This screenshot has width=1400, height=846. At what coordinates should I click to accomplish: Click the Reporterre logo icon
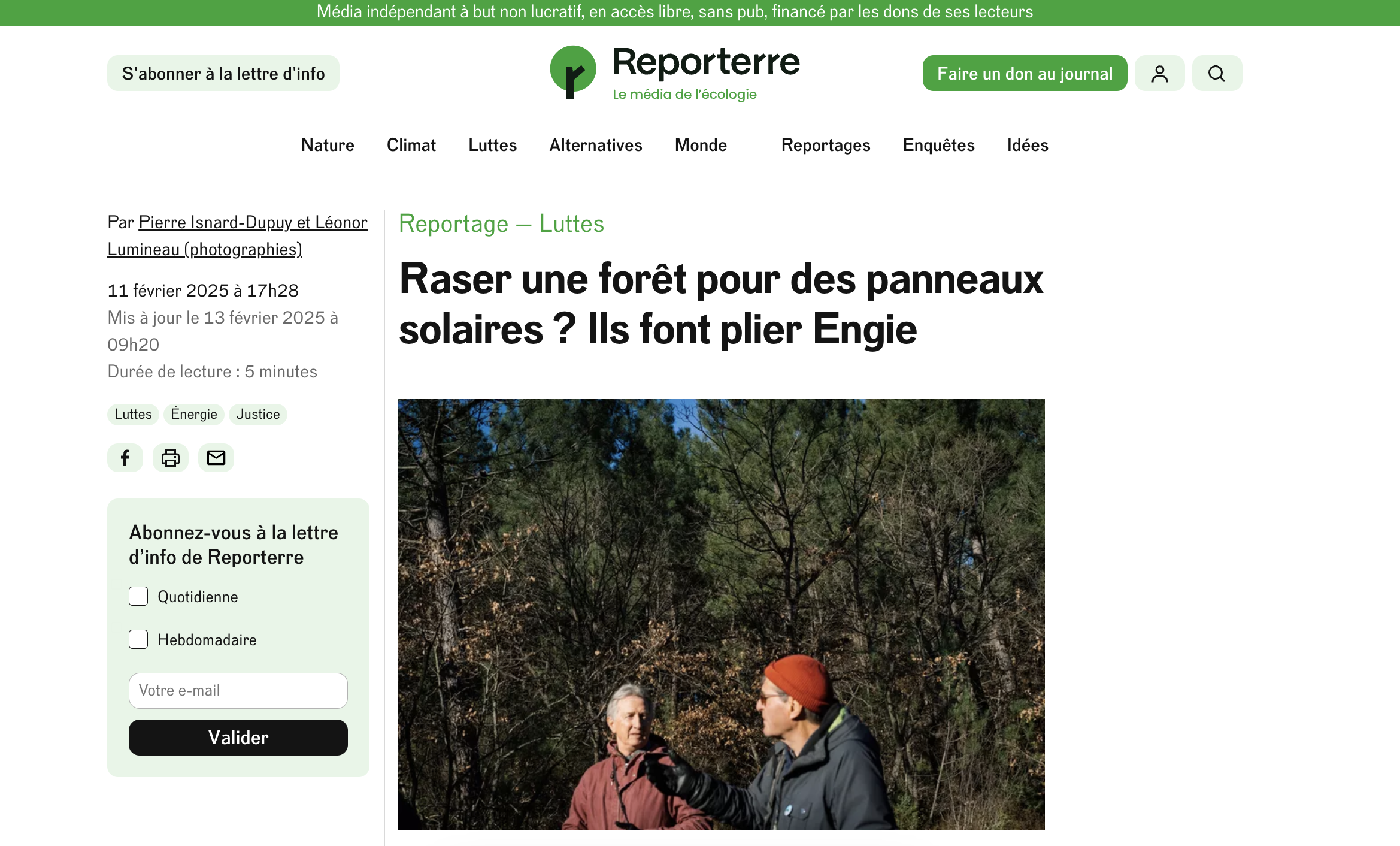click(573, 72)
